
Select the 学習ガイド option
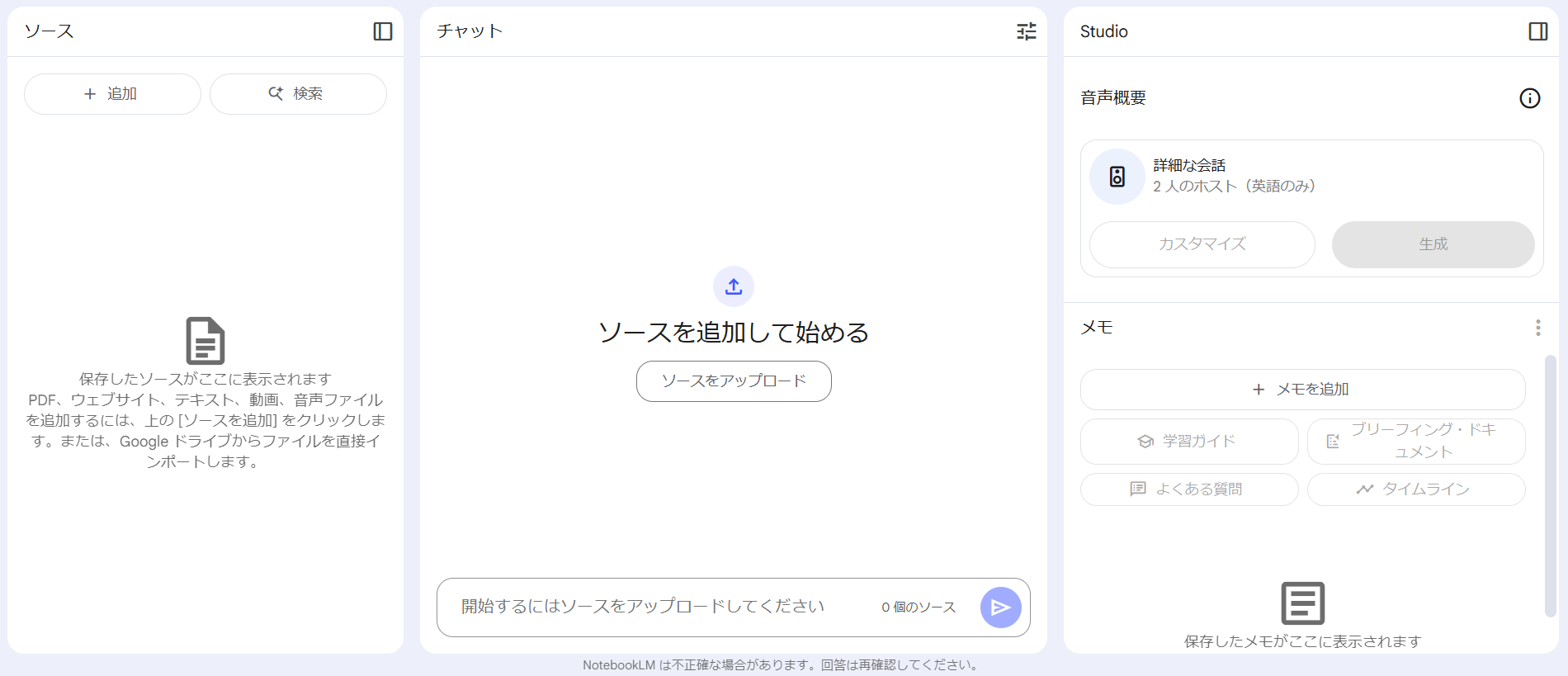[x=1188, y=442]
